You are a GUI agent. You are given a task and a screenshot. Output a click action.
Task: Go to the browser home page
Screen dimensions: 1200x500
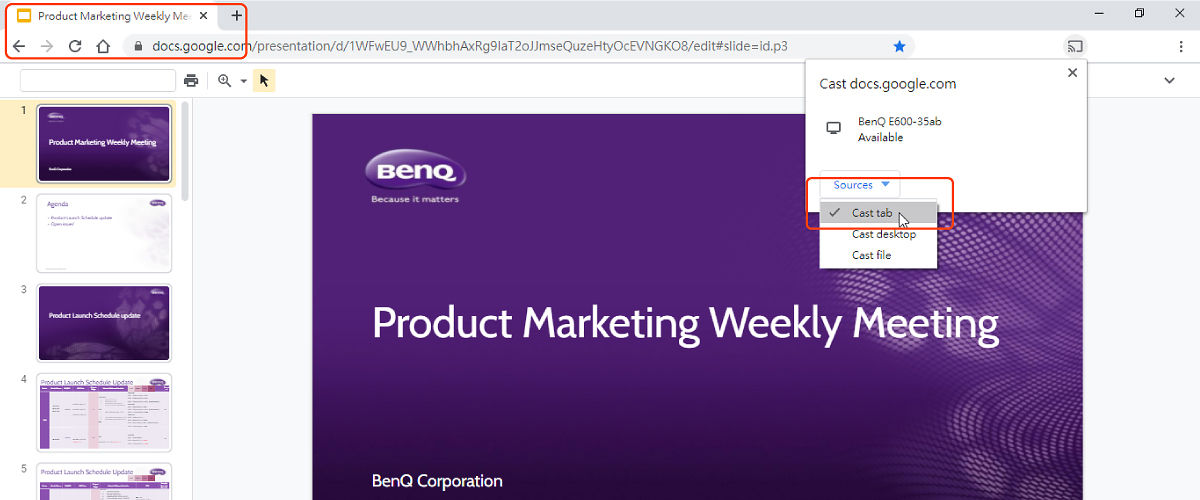tap(102, 46)
